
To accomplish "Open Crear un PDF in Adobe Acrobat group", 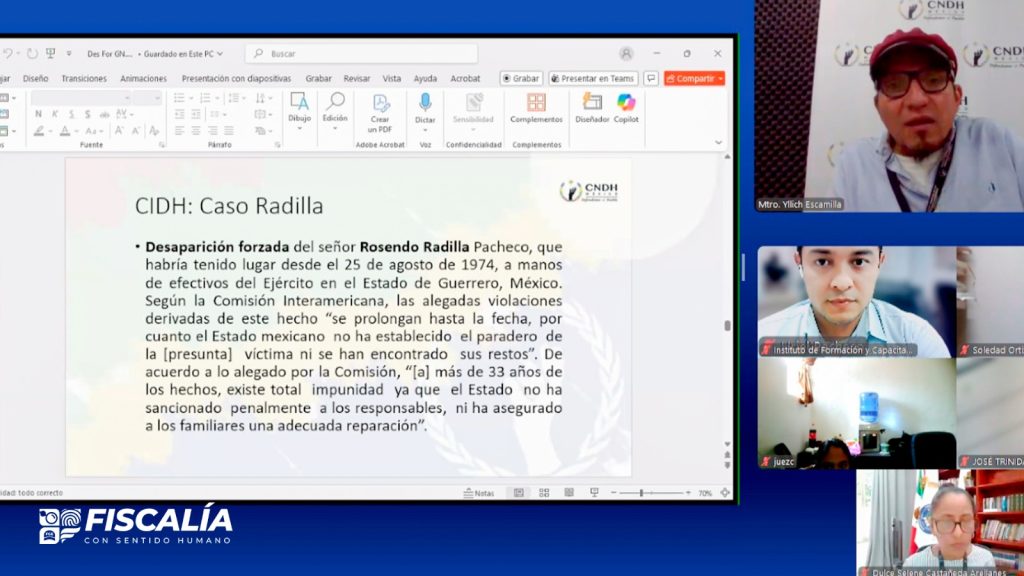I will pyautogui.click(x=380, y=112).
